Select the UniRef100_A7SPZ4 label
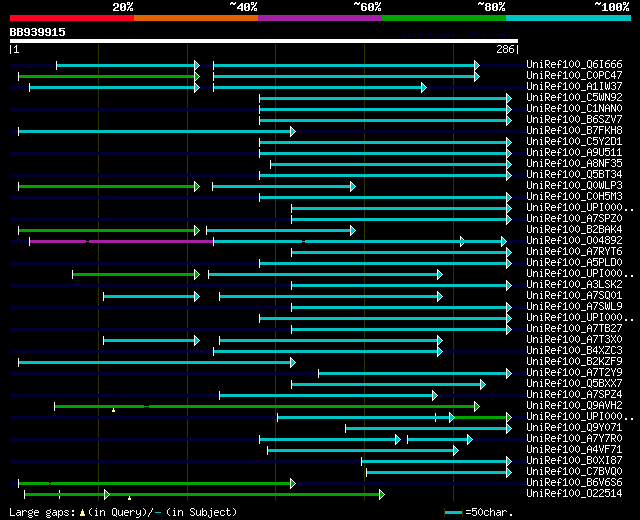The width and height of the screenshot is (640, 520). coord(574,395)
